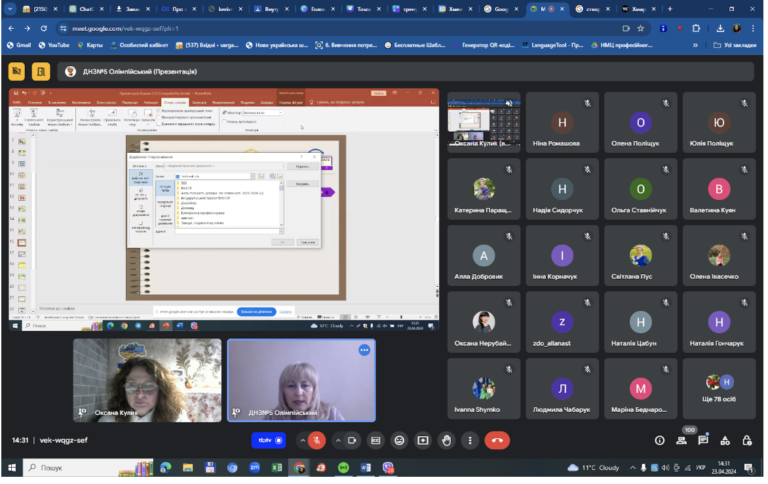This screenshot has height=484, width=768.
Task: Open more options three-dot menu
Action: [x=470, y=441]
